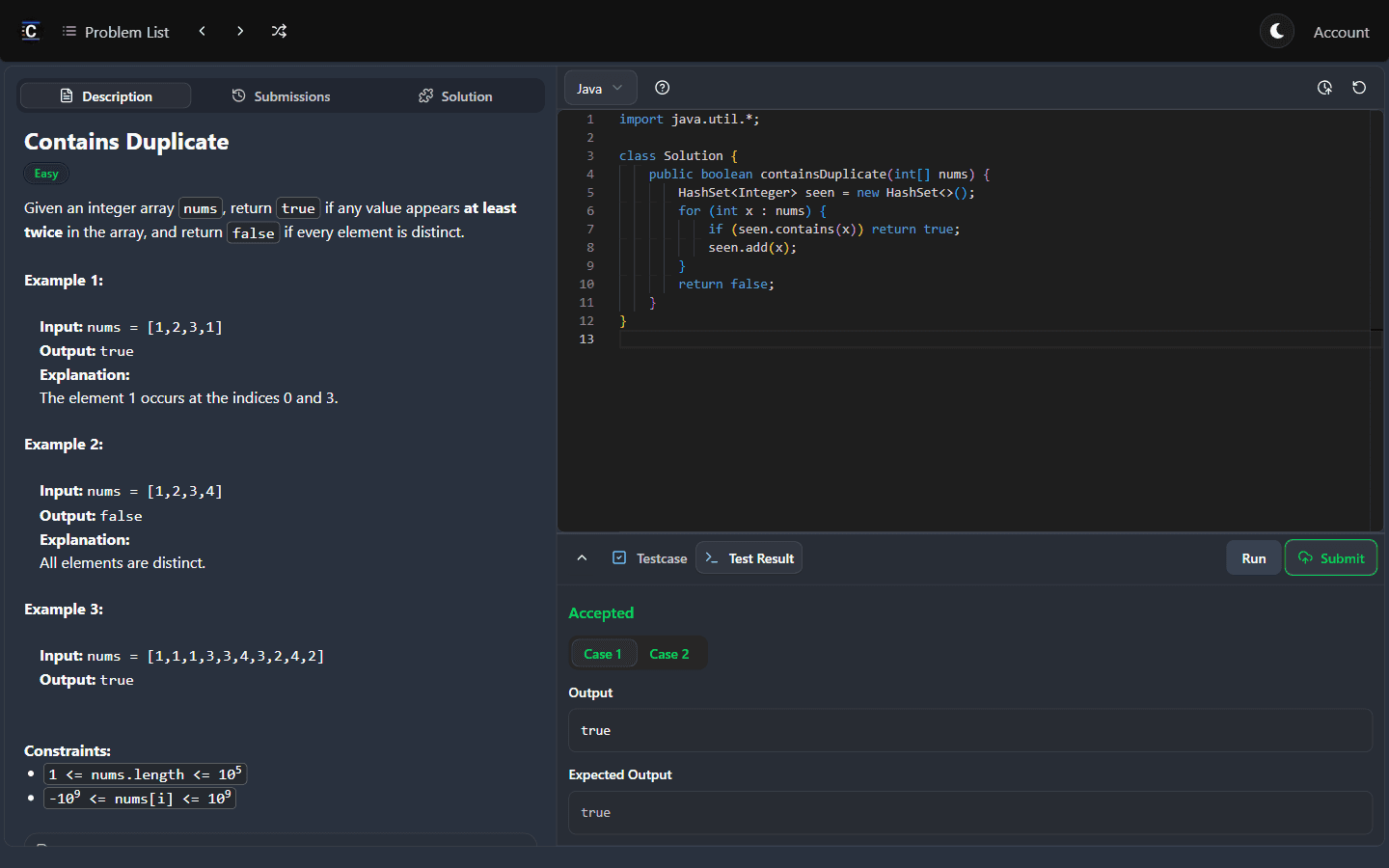1389x868 pixels.
Task: Place cursor on empty line 13 in editor
Action: click(994, 339)
